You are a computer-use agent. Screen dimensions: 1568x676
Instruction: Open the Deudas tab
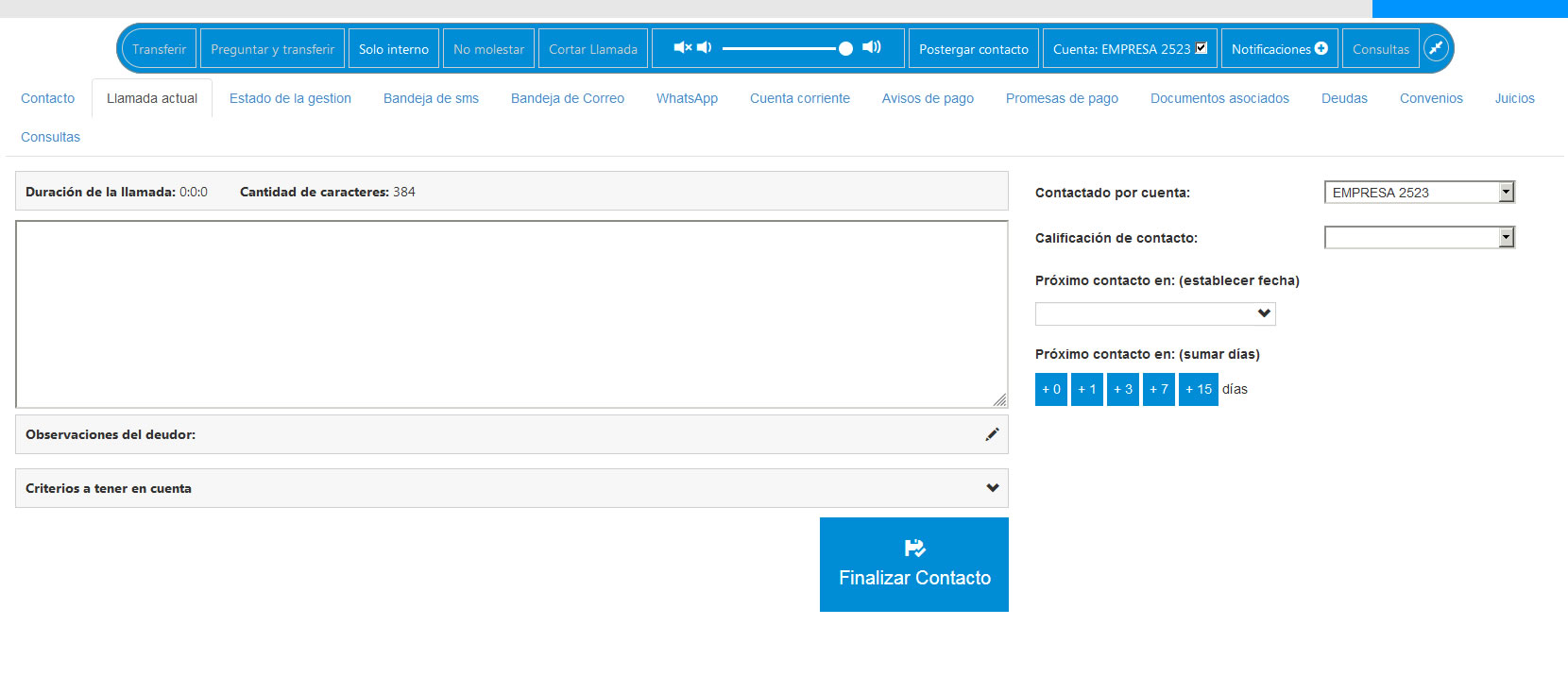coord(1344,98)
